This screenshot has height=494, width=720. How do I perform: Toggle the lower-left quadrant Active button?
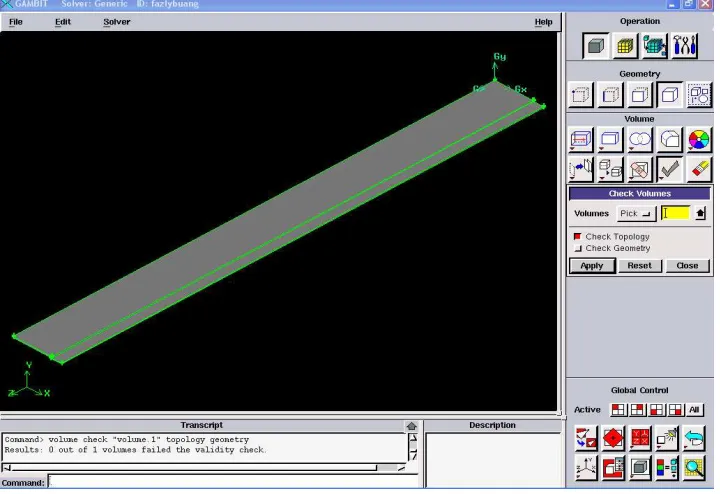pos(657,410)
